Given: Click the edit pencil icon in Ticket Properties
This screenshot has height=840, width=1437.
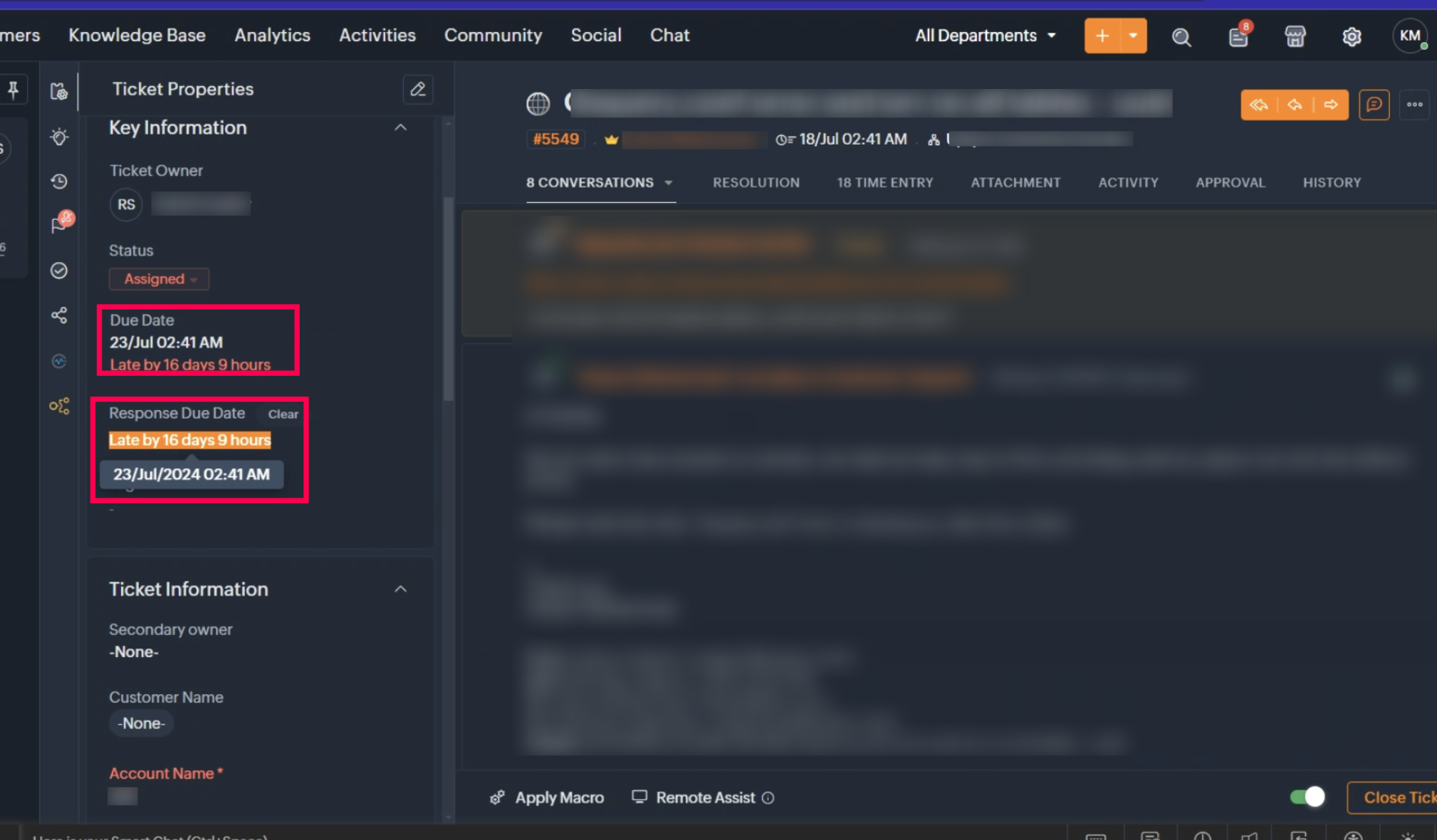Looking at the screenshot, I should 418,89.
